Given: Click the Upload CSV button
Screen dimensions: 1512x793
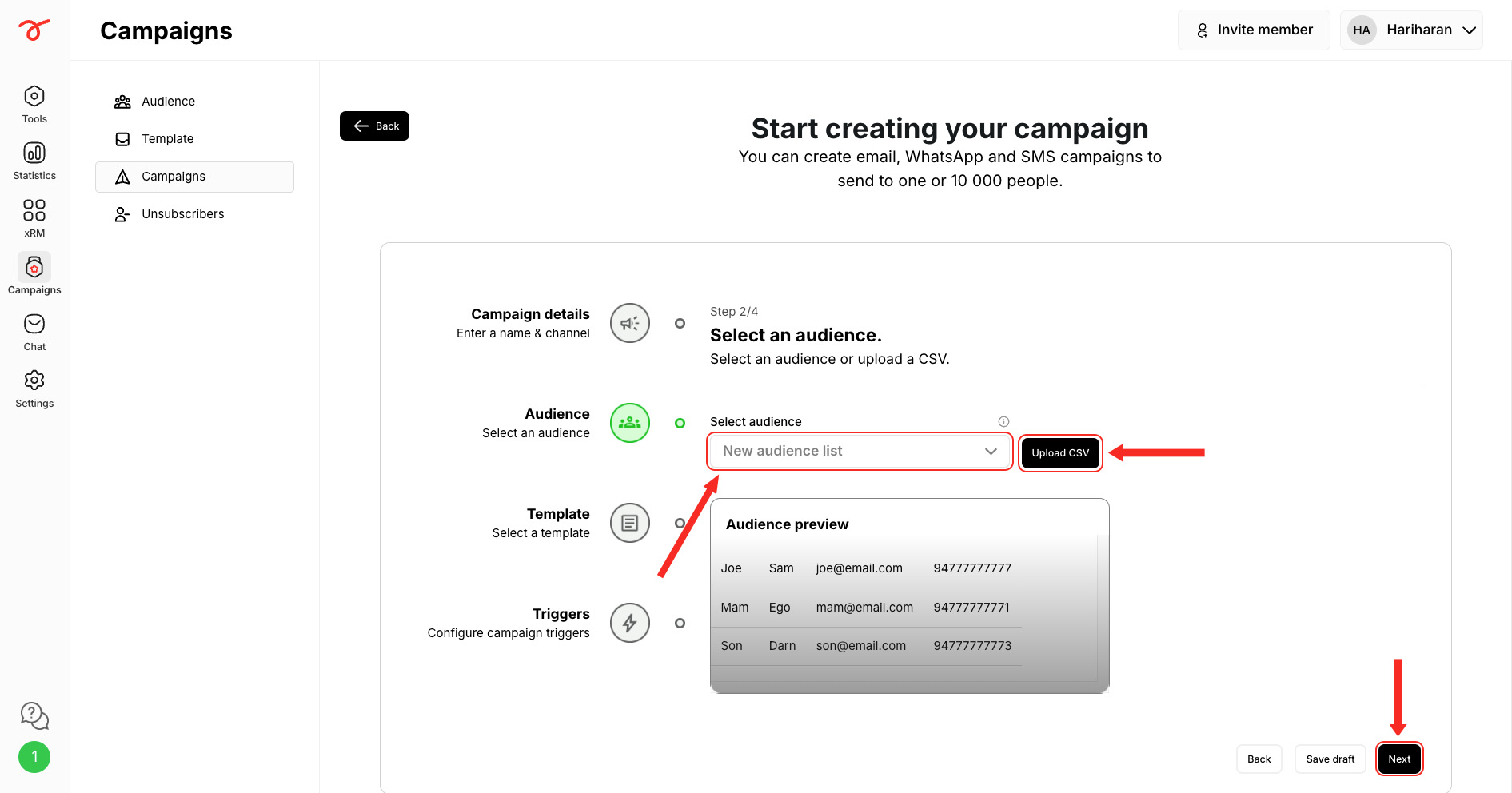Looking at the screenshot, I should tap(1060, 453).
